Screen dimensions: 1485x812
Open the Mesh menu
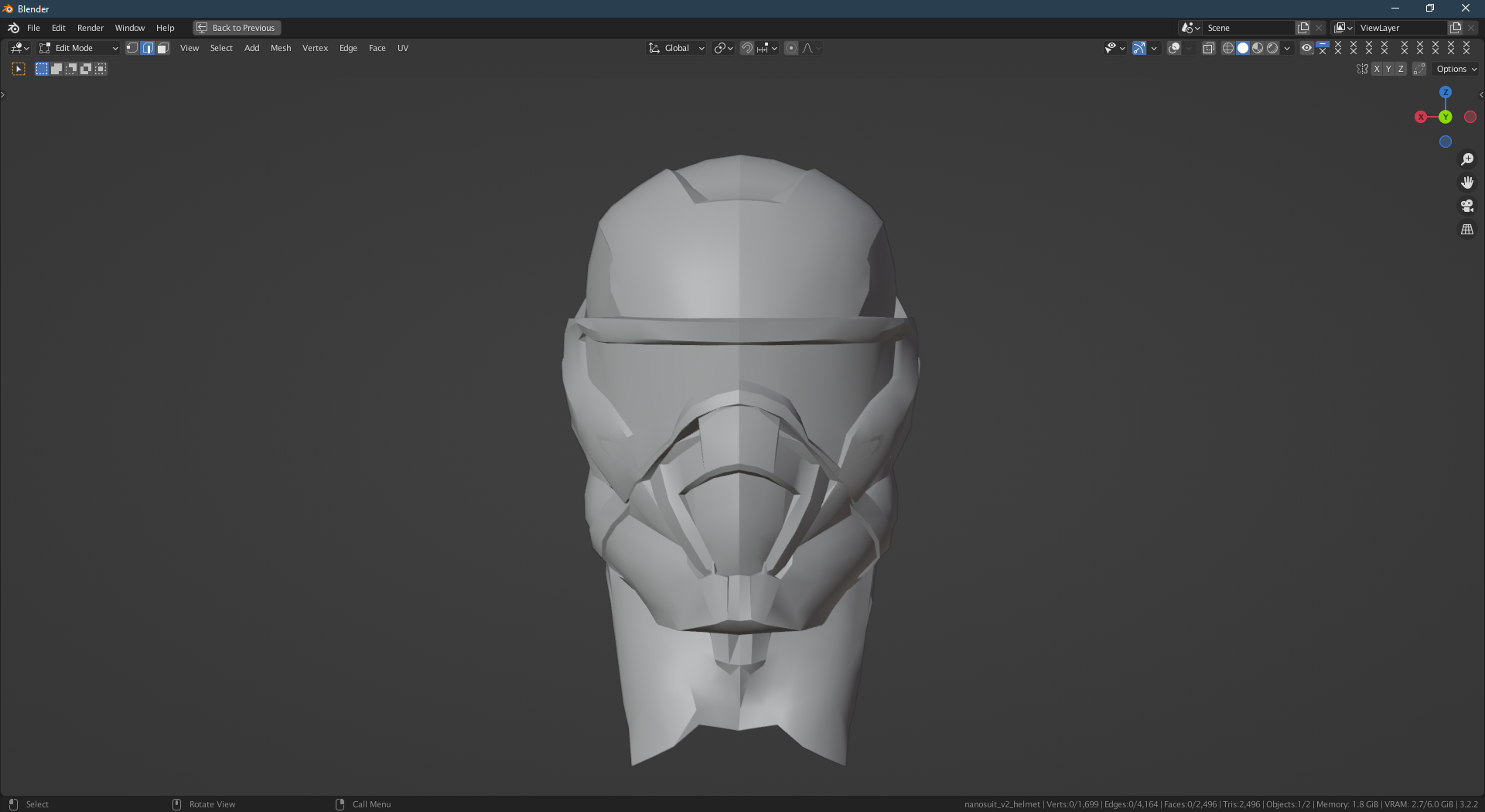pos(280,48)
